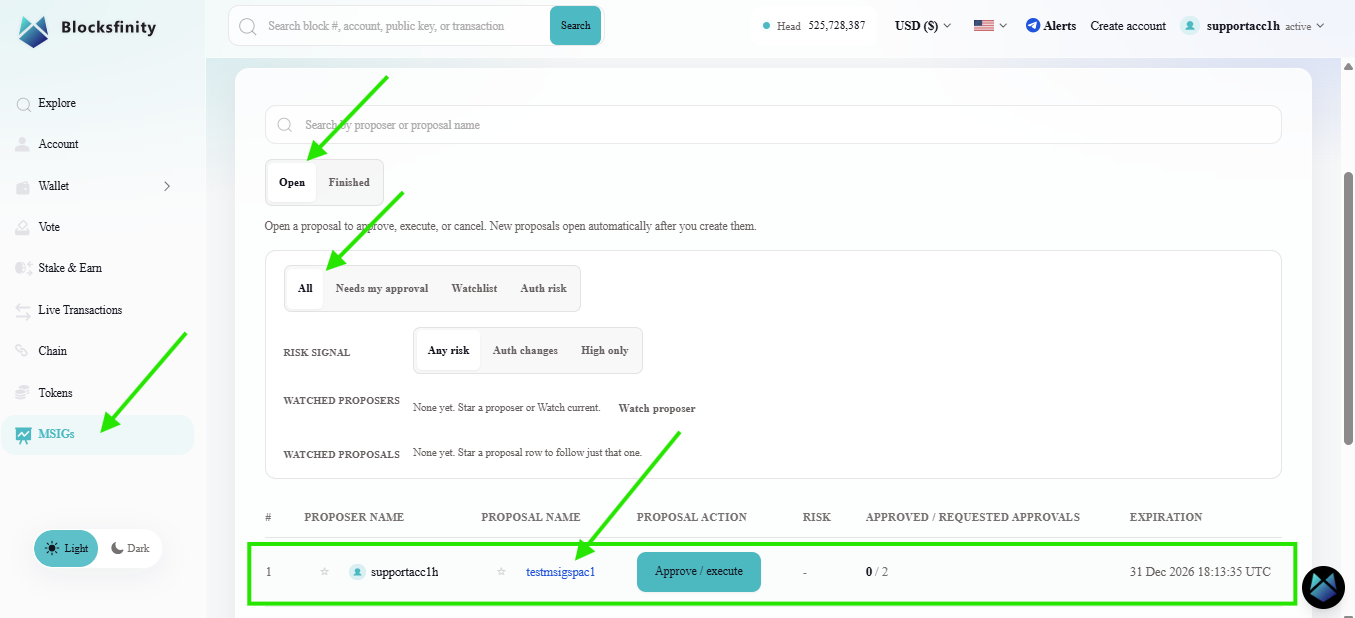
Task: Select the Watchlist tab
Action: click(474, 288)
